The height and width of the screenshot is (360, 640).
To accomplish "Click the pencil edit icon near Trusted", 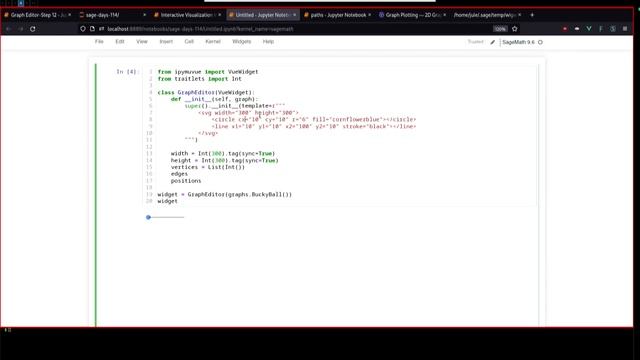I will [493, 42].
